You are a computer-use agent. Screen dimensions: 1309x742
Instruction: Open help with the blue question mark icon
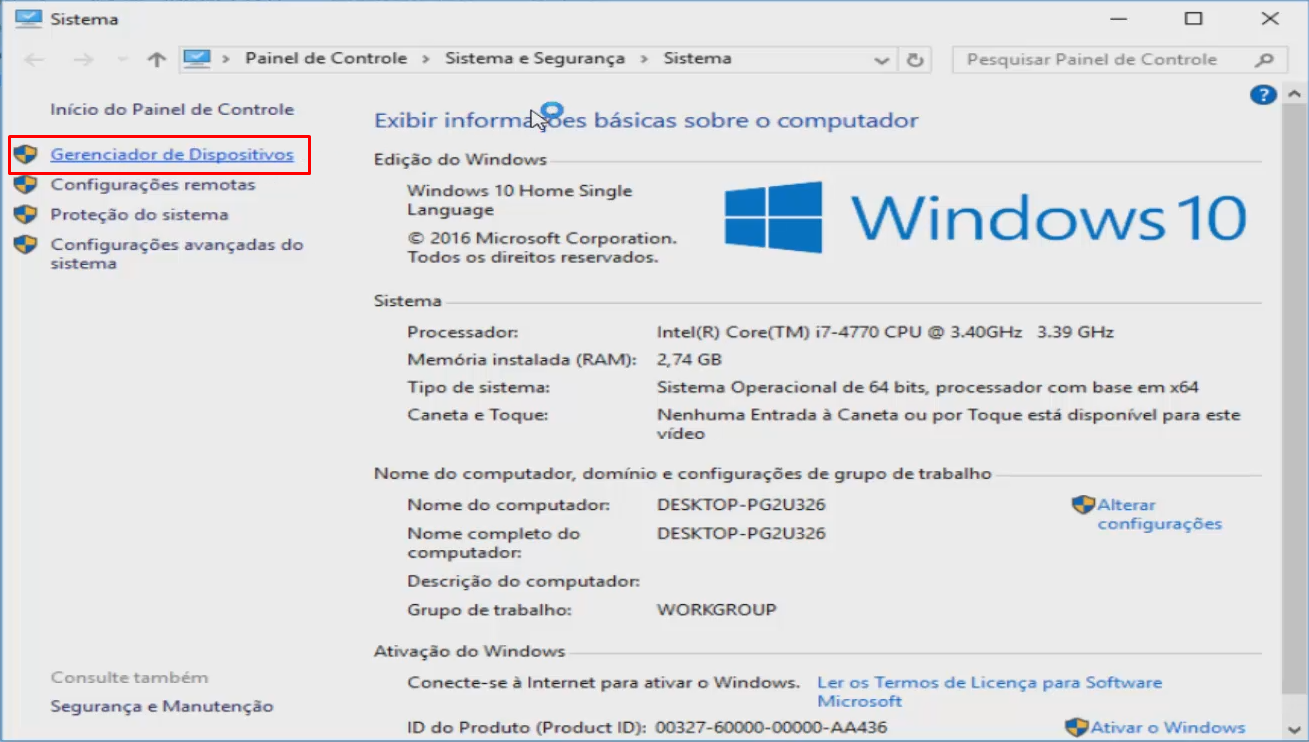pos(1263,95)
